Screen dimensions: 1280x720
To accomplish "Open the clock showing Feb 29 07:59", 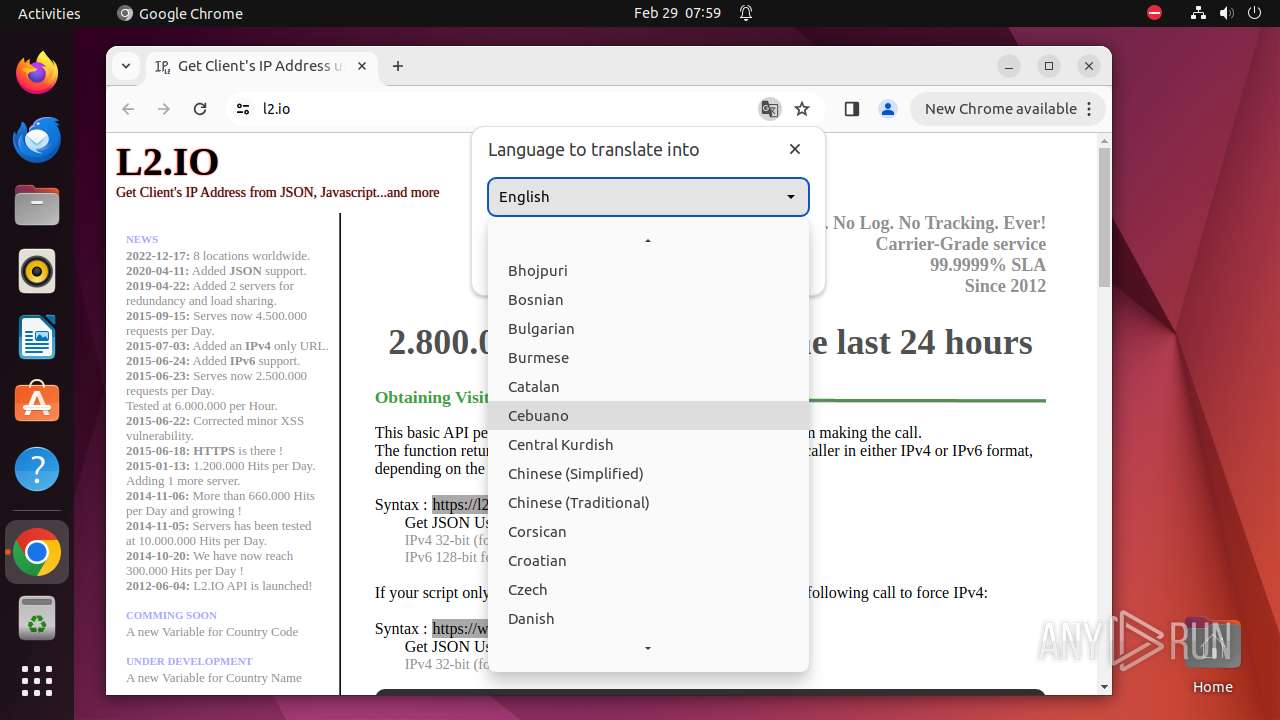I will pos(677,13).
